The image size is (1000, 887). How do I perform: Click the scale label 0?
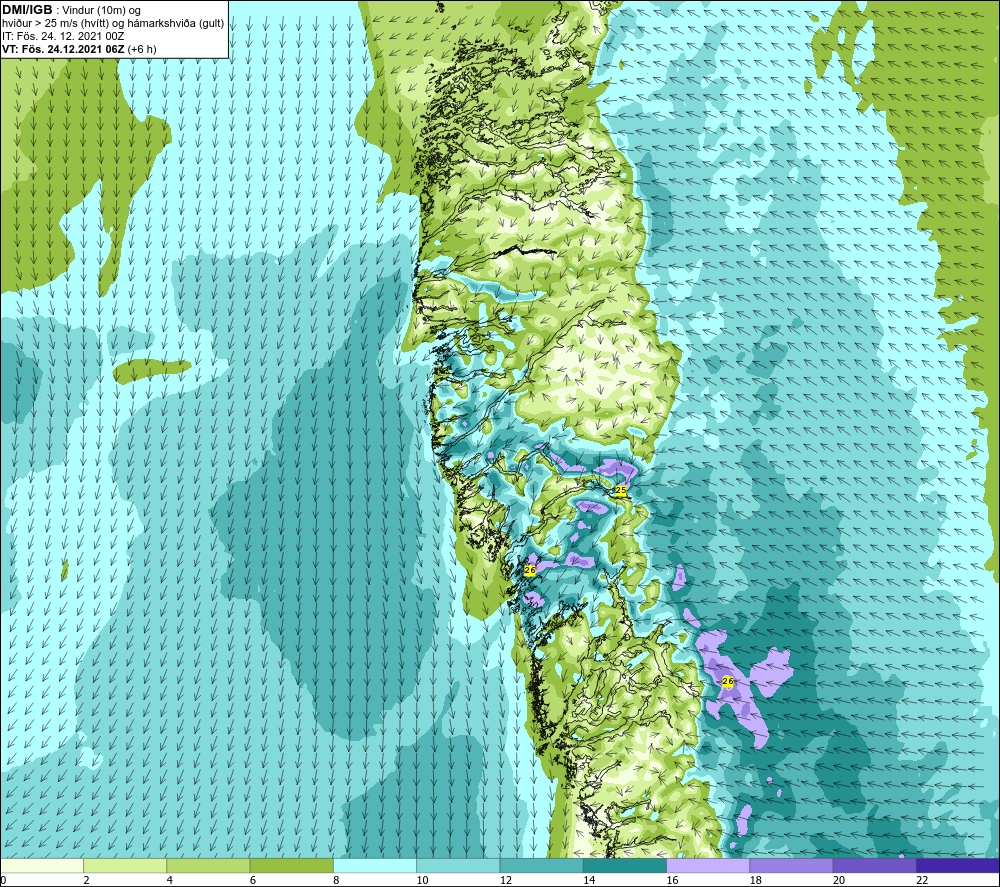[3, 880]
